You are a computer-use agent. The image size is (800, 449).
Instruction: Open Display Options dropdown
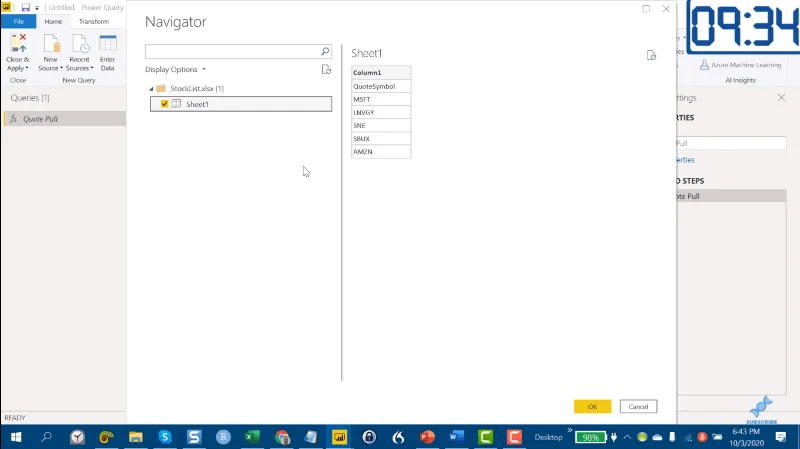tap(175, 69)
